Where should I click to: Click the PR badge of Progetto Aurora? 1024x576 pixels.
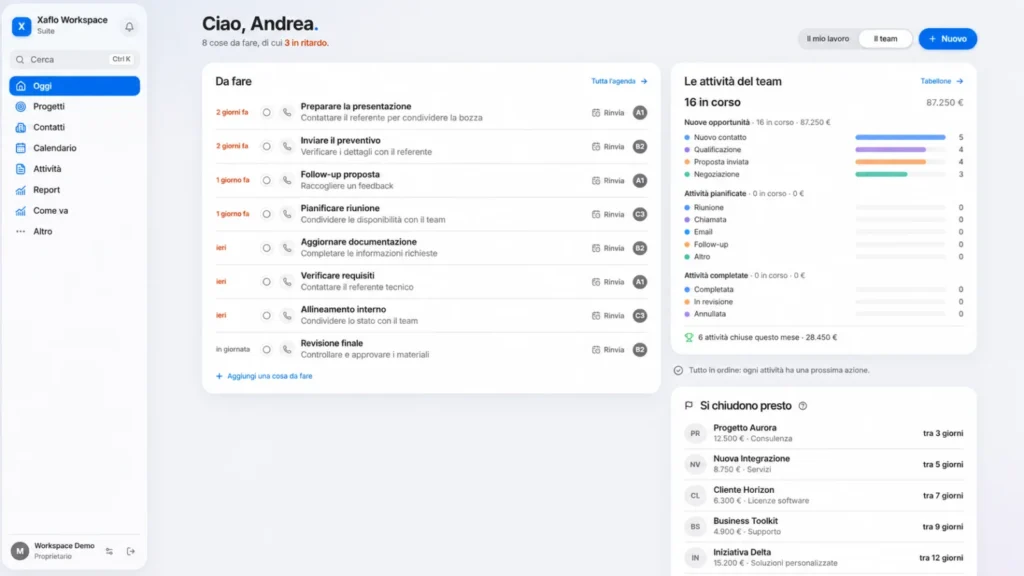[x=695, y=433]
